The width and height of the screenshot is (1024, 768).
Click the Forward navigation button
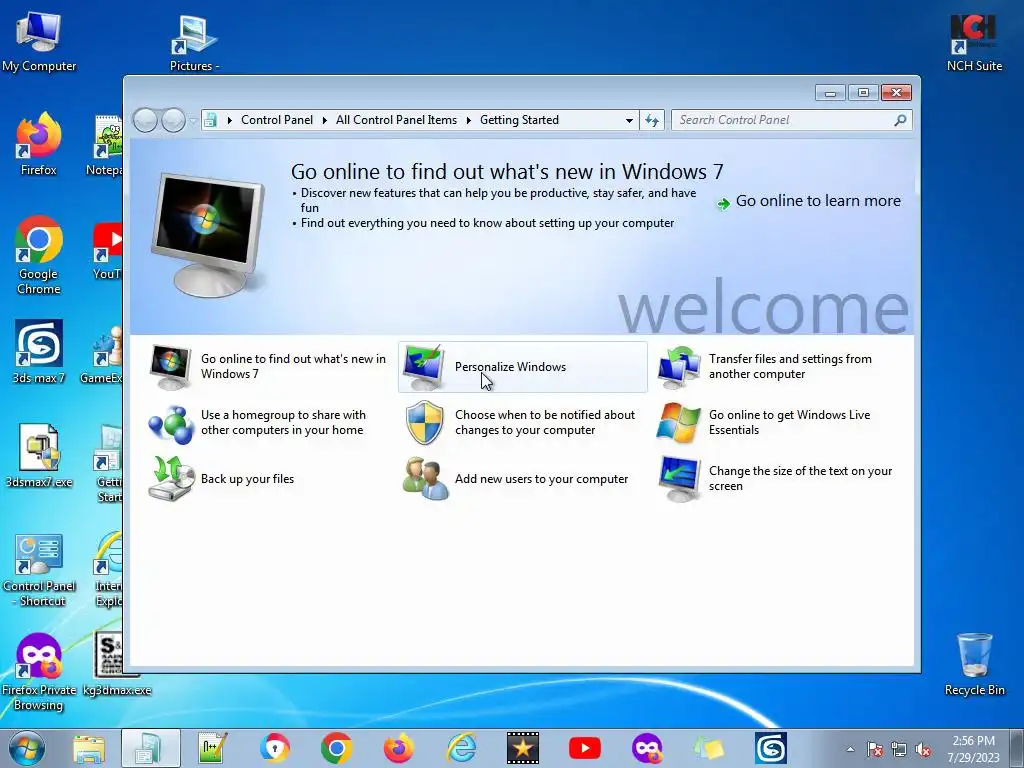173,120
